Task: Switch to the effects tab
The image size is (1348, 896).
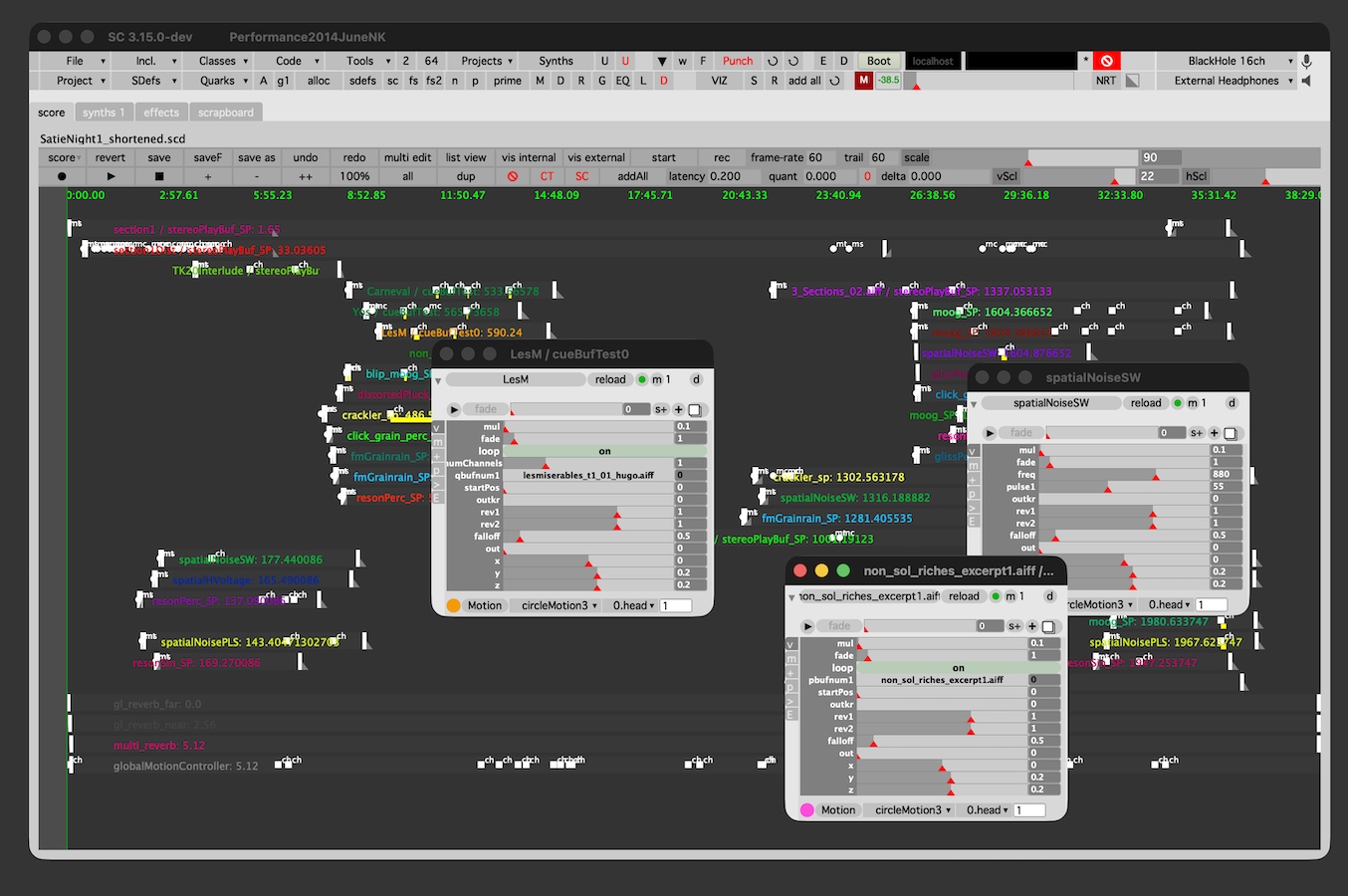Action: (161, 112)
